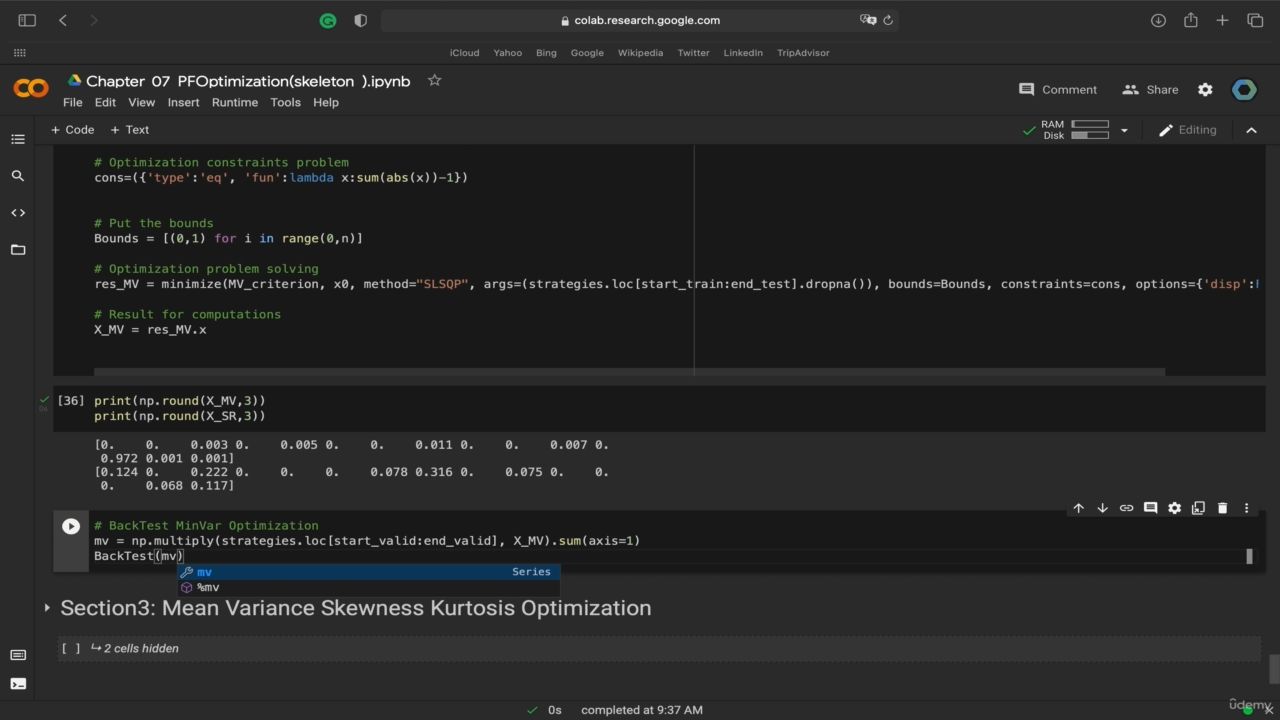
Task: Open the table of contents sidebar
Action: click(18, 139)
